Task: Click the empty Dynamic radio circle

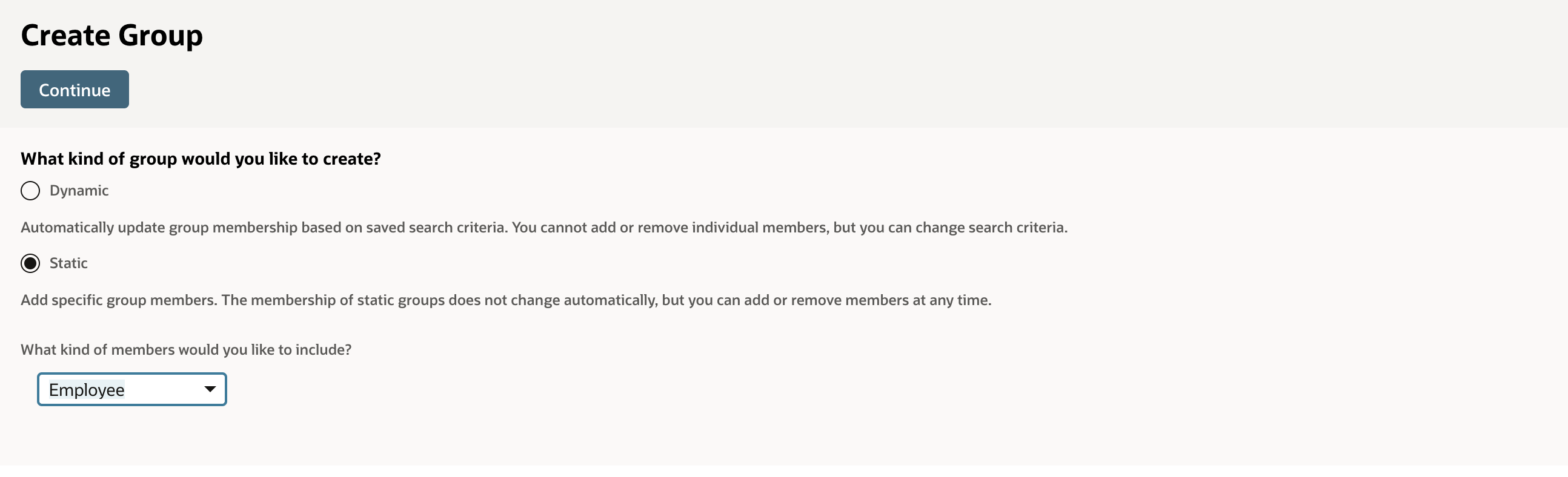Action: pyautogui.click(x=29, y=190)
